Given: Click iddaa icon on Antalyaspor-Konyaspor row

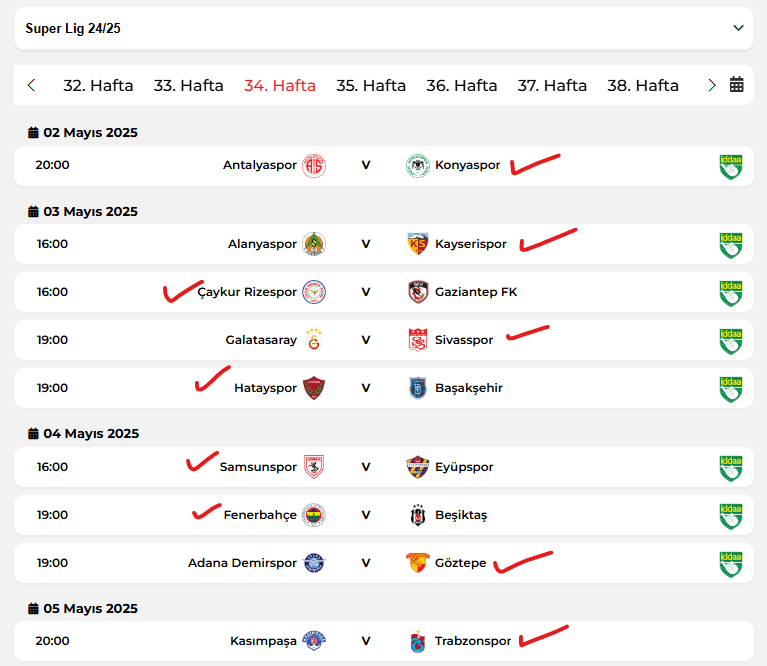Looking at the screenshot, I should [x=730, y=167].
